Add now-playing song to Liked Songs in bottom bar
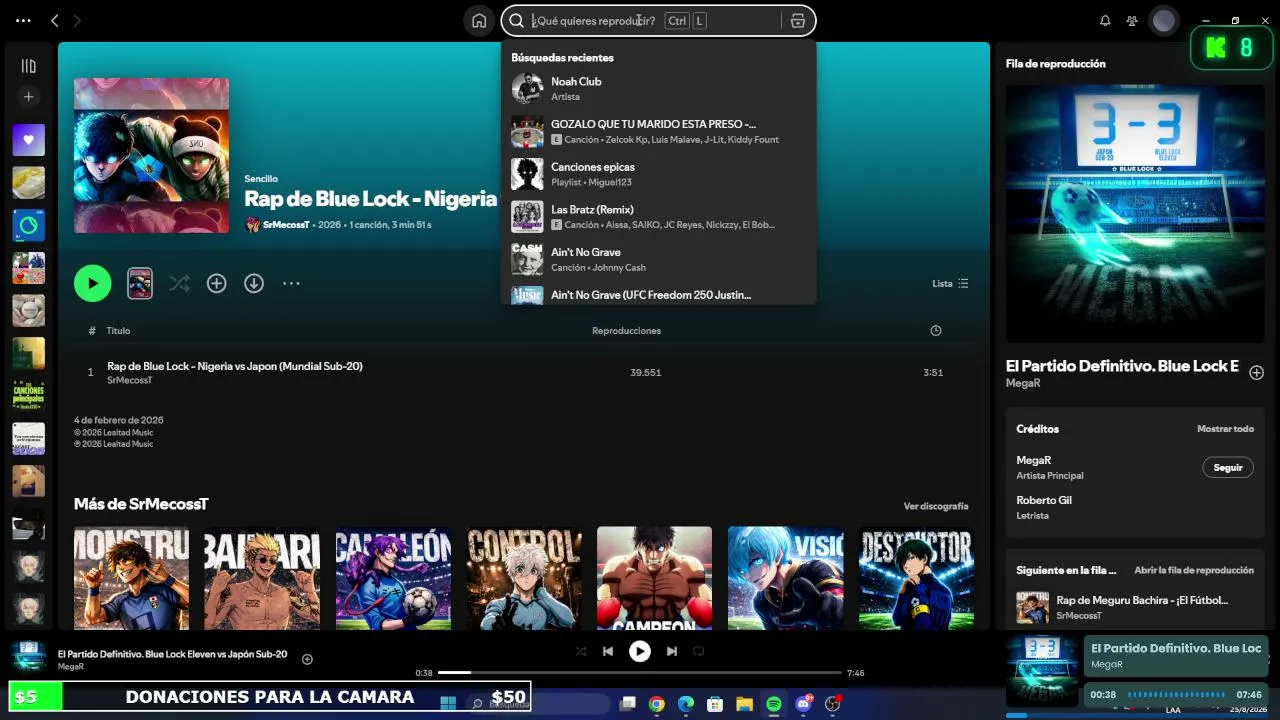This screenshot has width=1280, height=720. pos(307,659)
